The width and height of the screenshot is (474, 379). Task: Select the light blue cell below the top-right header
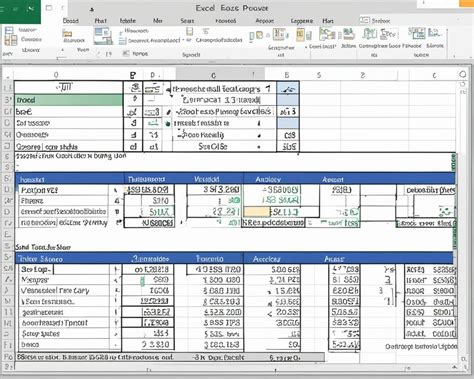[288, 100]
